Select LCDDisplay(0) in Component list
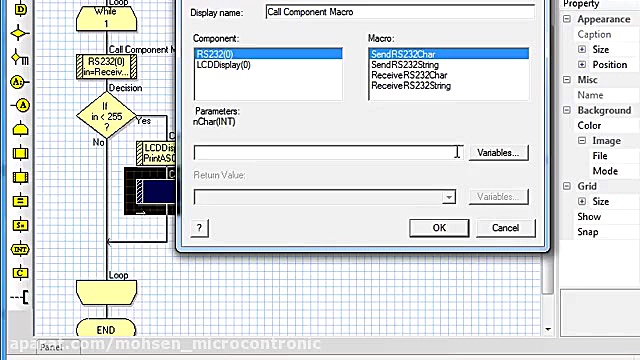Image resolution: width=640 pixels, height=360 pixels. [x=268, y=64]
